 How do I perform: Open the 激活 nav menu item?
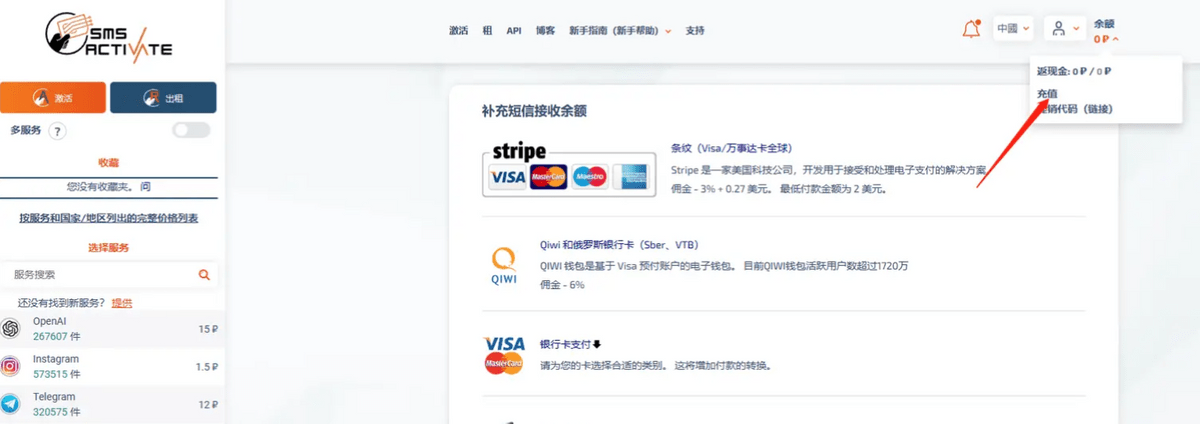[459, 31]
